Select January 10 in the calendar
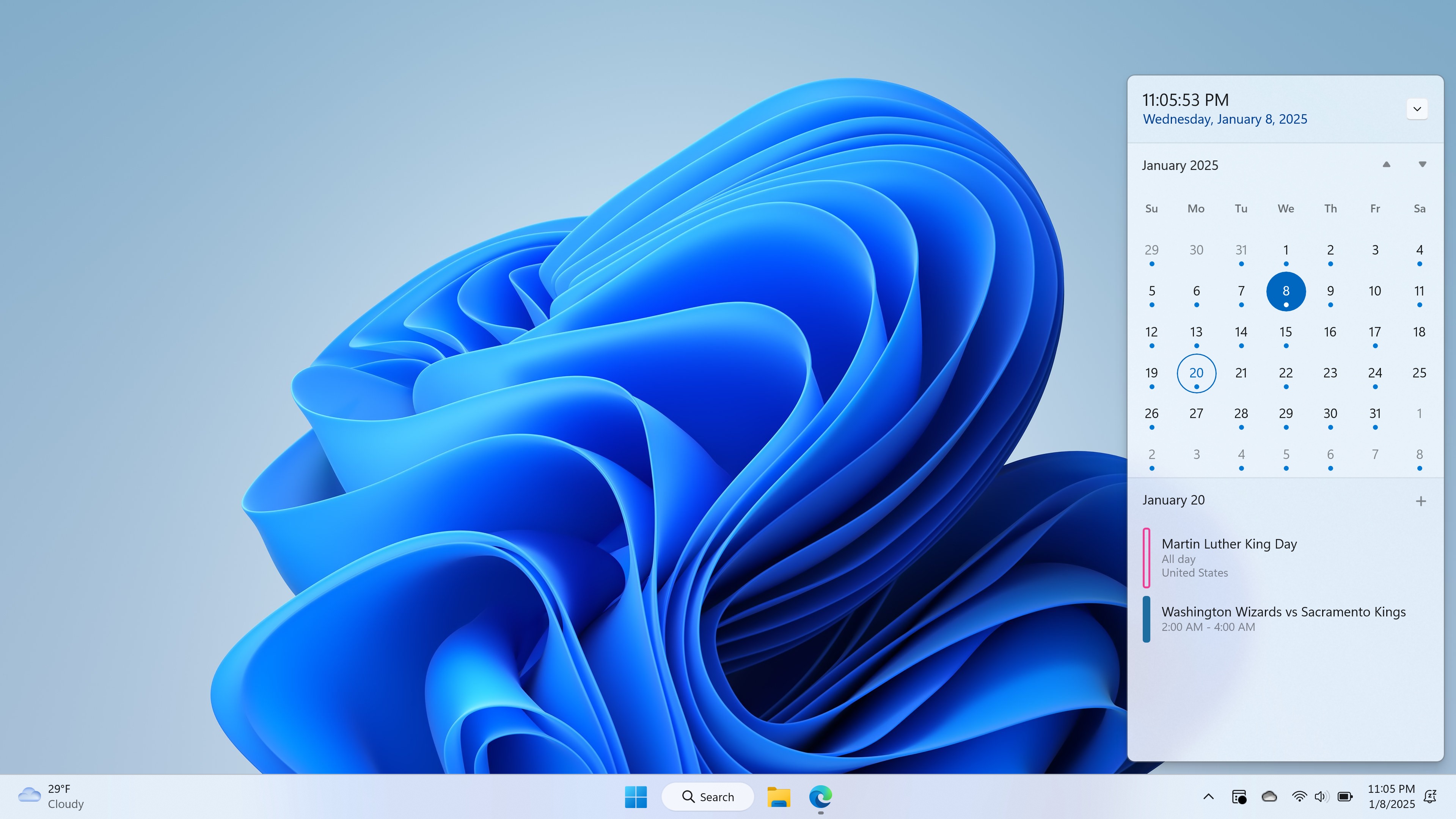 [1375, 291]
